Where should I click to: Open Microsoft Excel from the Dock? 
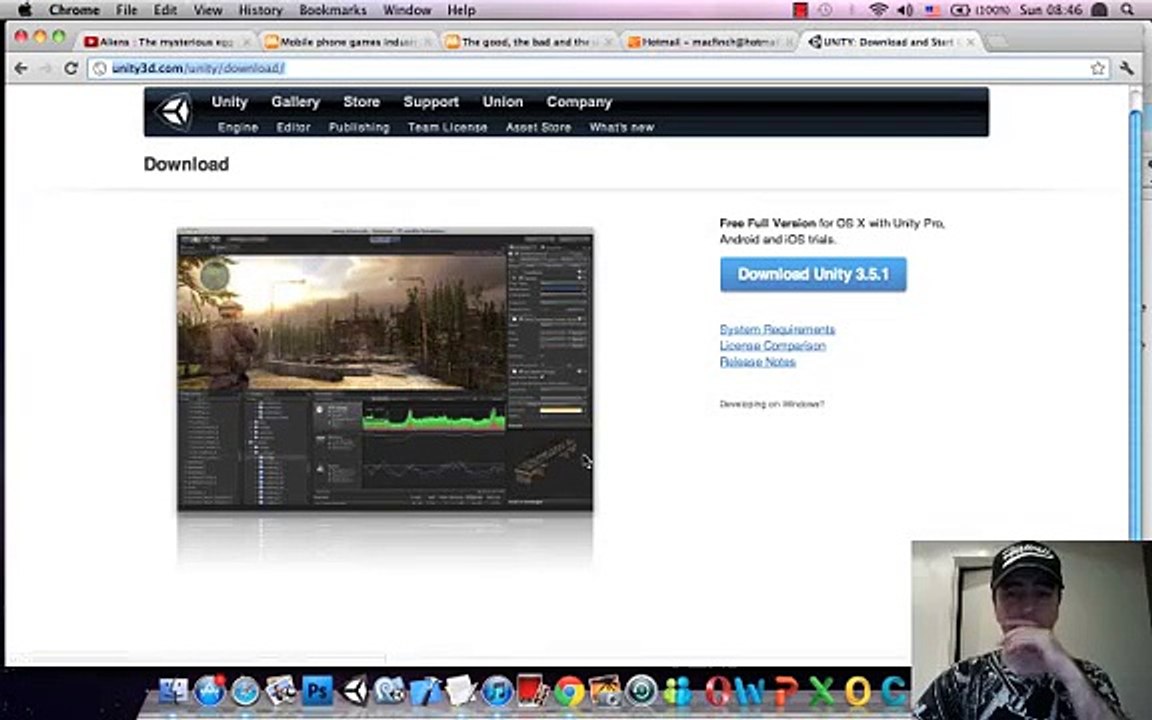(x=821, y=691)
